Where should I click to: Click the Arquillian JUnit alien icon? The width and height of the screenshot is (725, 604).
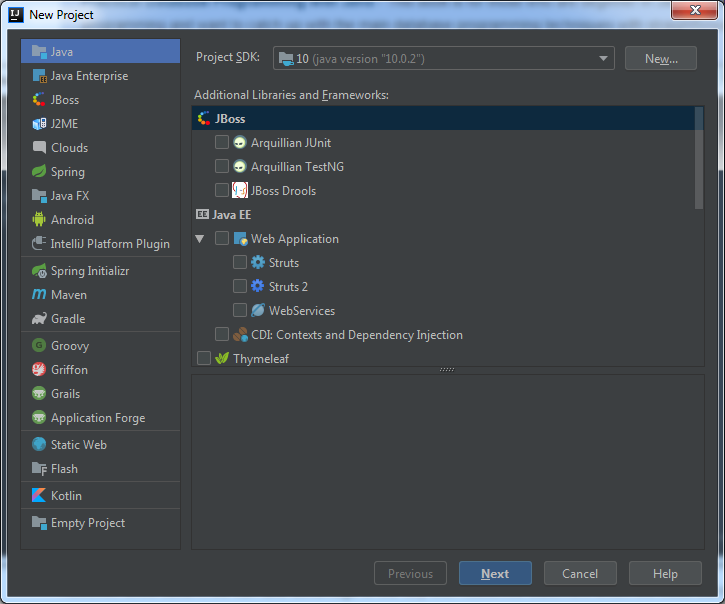tap(240, 142)
